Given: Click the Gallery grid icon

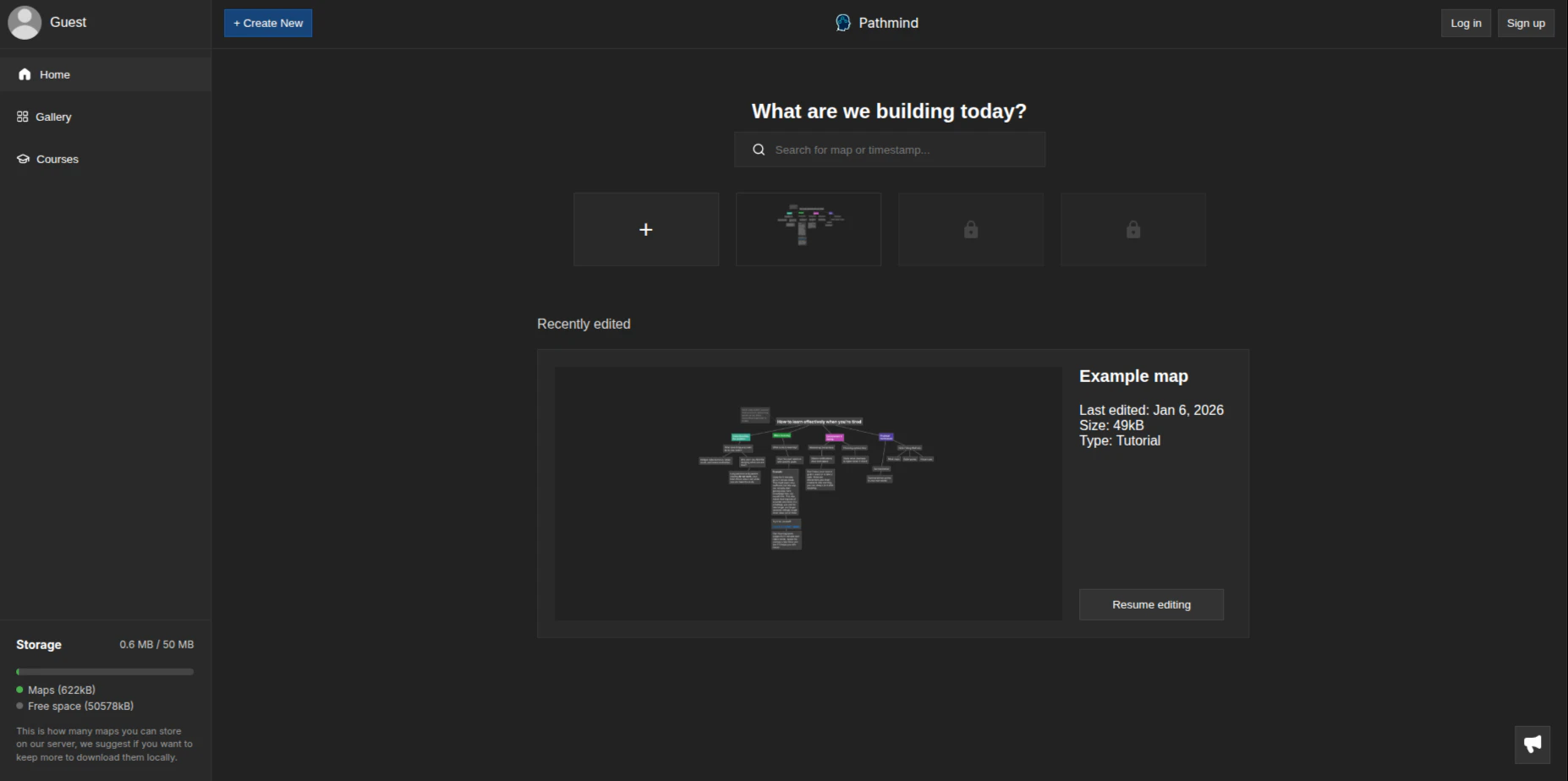Looking at the screenshot, I should pyautogui.click(x=23, y=117).
